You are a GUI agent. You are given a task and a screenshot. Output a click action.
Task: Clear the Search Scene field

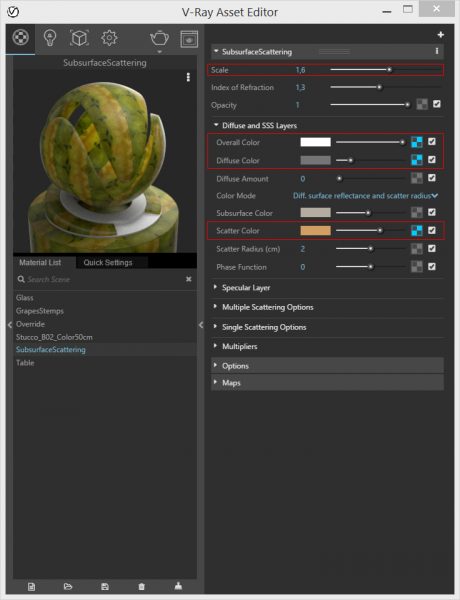(188, 279)
